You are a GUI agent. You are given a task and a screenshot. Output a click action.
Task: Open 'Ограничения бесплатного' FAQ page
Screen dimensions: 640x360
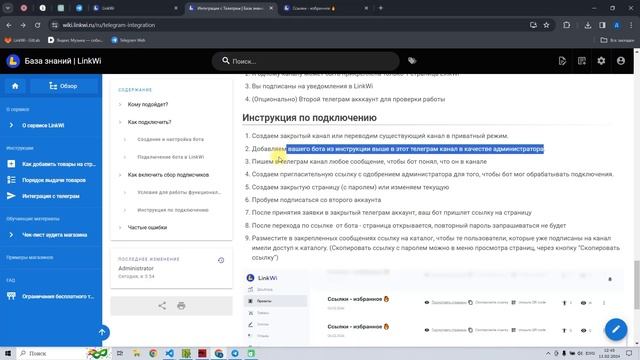[x=51, y=296]
